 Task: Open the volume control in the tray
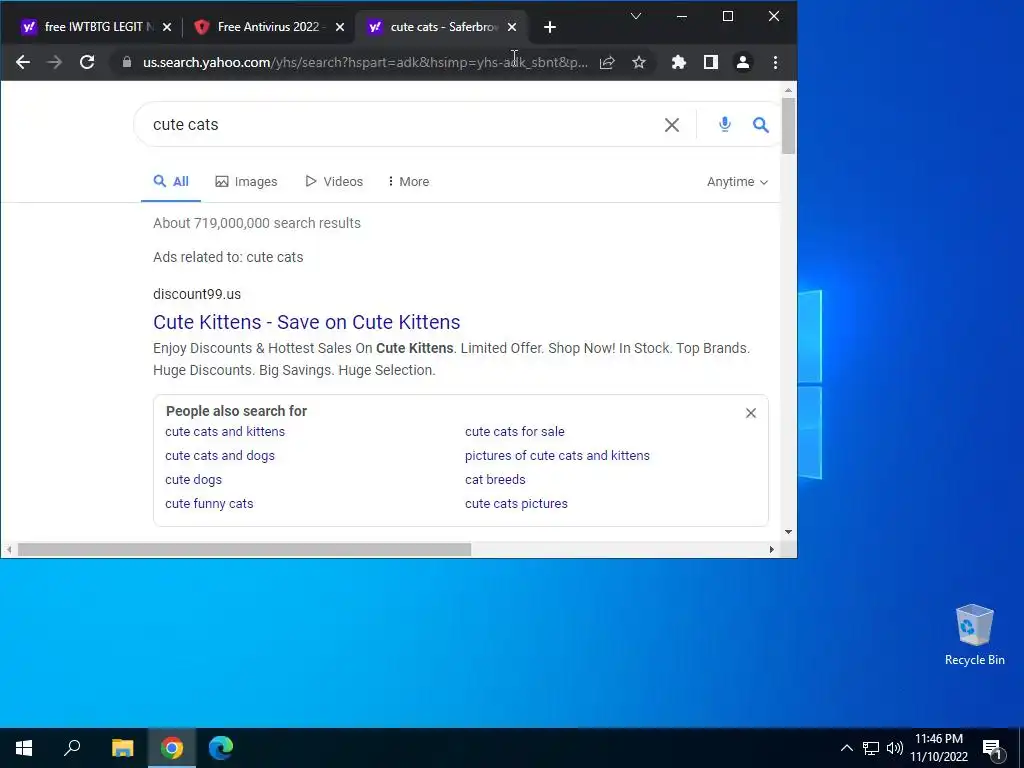pos(895,748)
